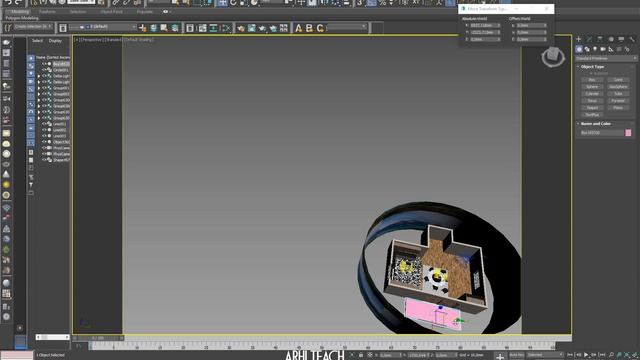
Task: Toggle visibility eye of Object row
Action: (44, 142)
